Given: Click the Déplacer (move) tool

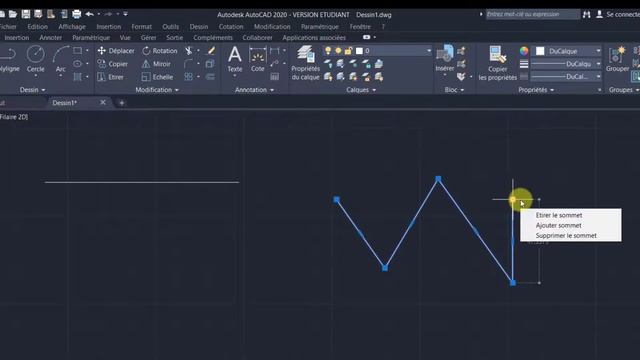Looking at the screenshot, I should tap(116, 51).
